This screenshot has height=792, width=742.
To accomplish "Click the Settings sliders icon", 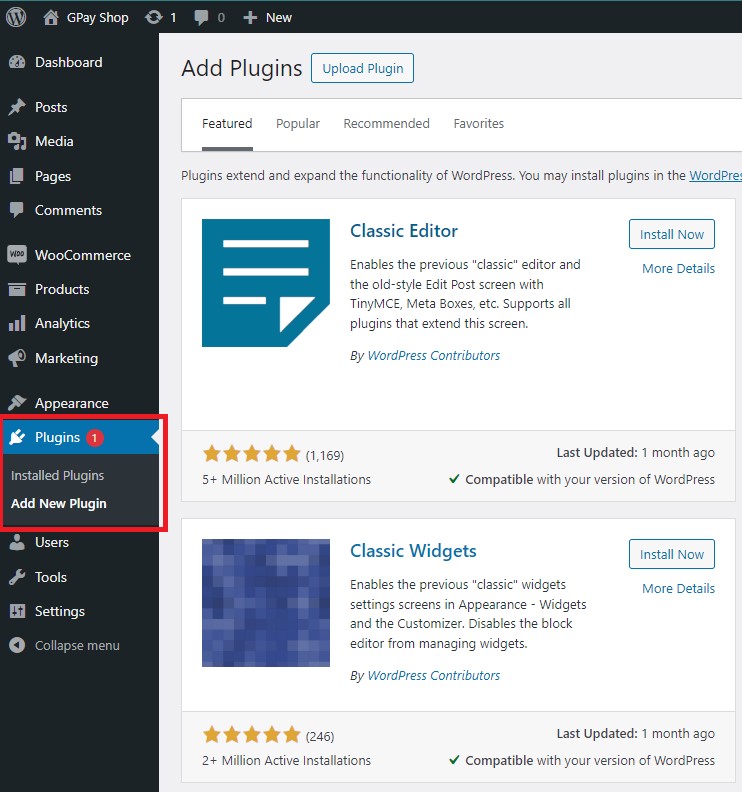I will pos(17,611).
